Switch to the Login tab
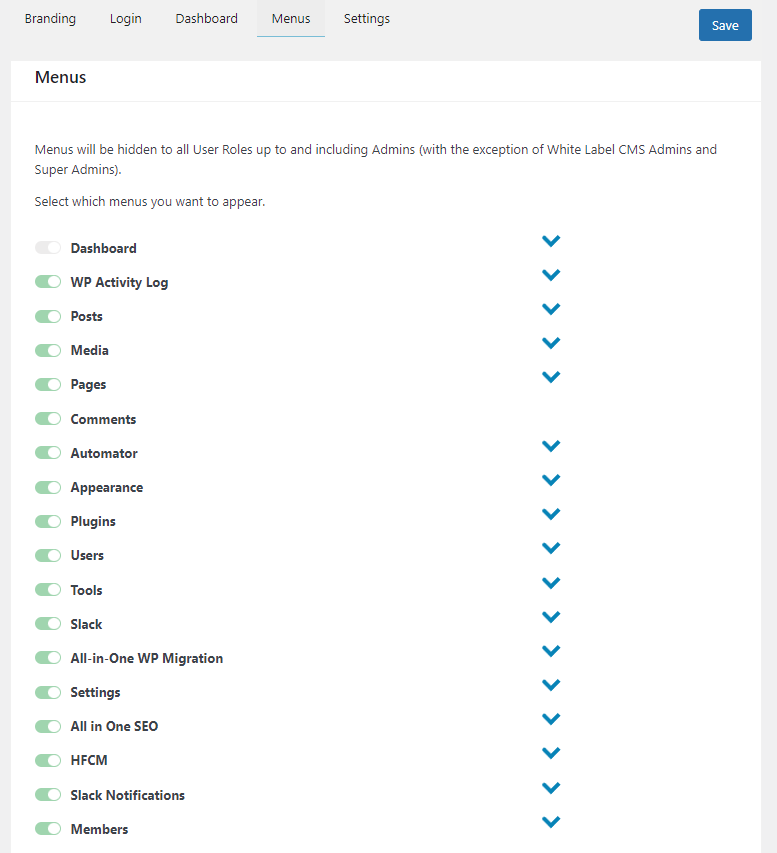 [126, 18]
